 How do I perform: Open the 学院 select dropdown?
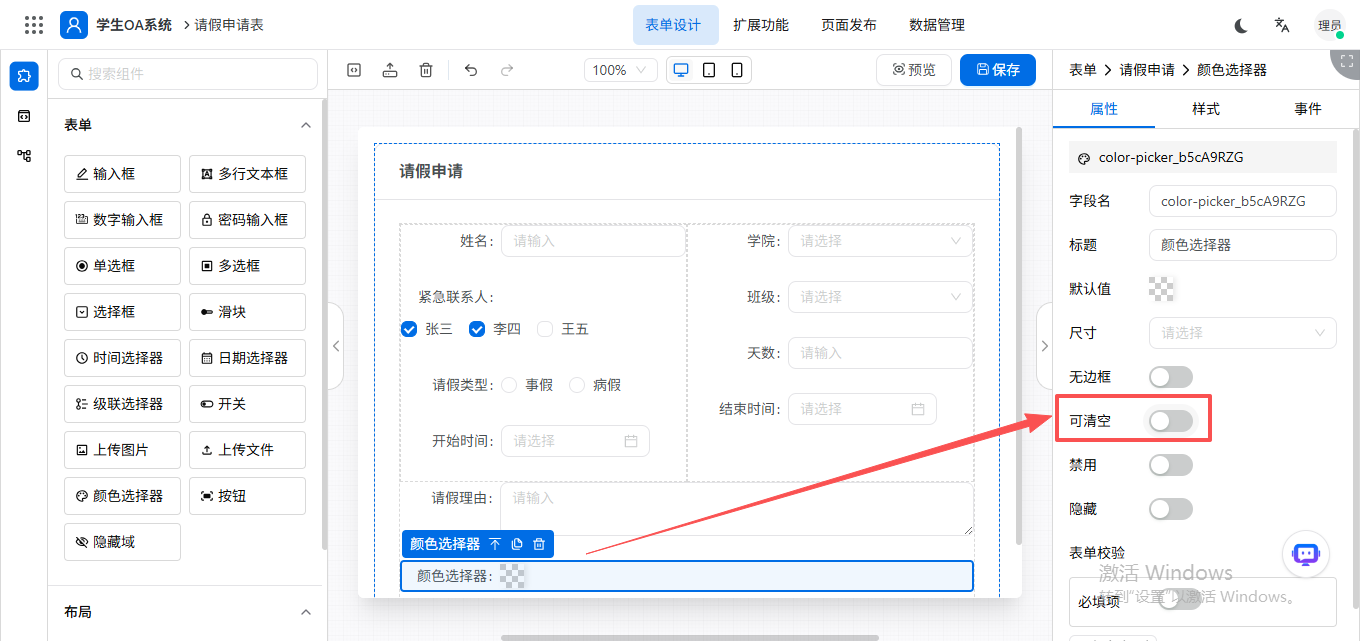click(x=880, y=241)
